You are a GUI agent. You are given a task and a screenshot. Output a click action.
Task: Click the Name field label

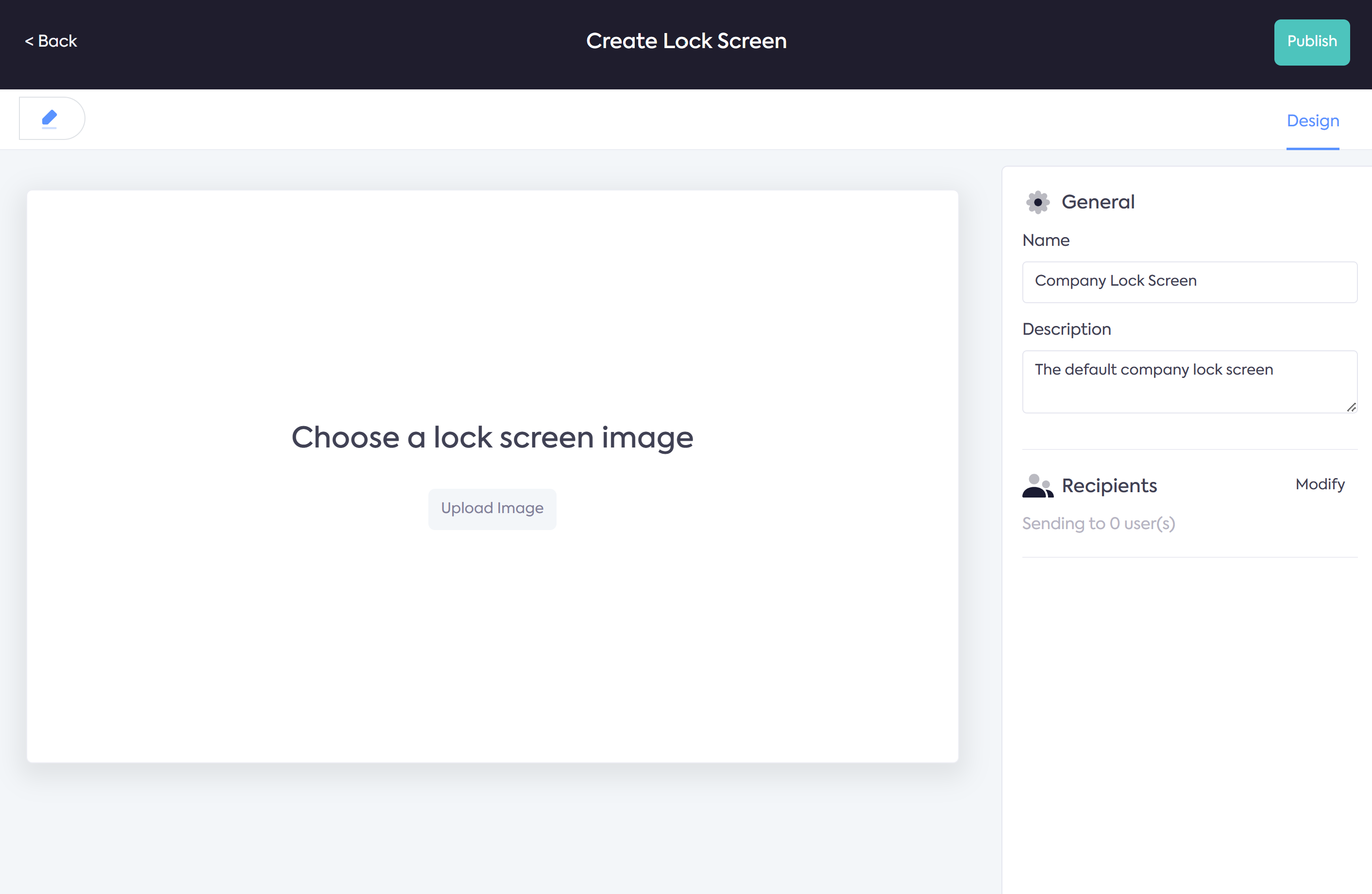tap(1046, 241)
